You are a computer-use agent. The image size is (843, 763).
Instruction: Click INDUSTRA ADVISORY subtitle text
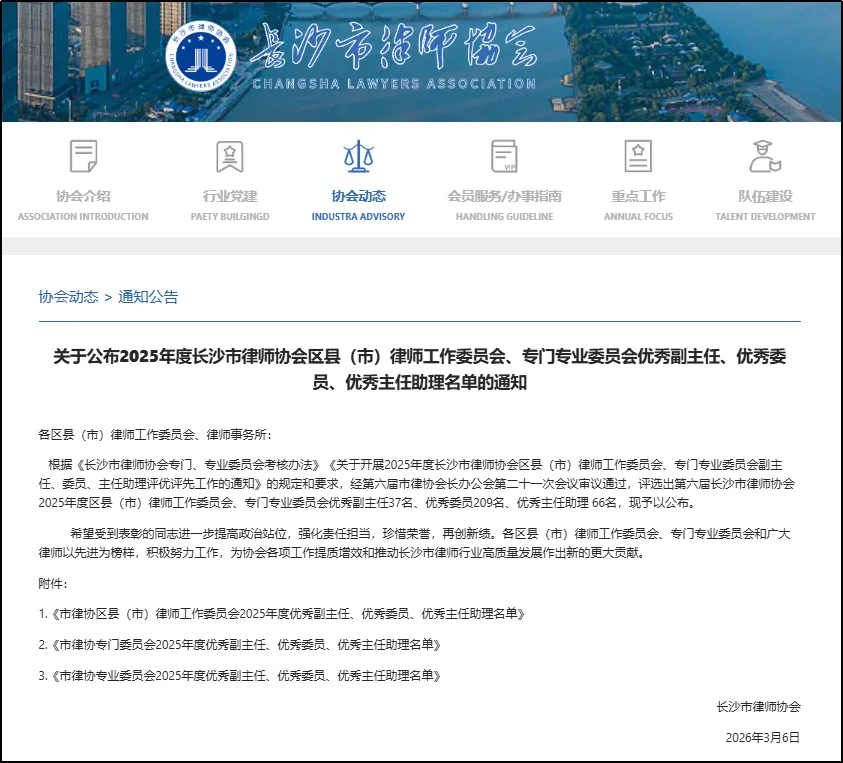coord(359,217)
